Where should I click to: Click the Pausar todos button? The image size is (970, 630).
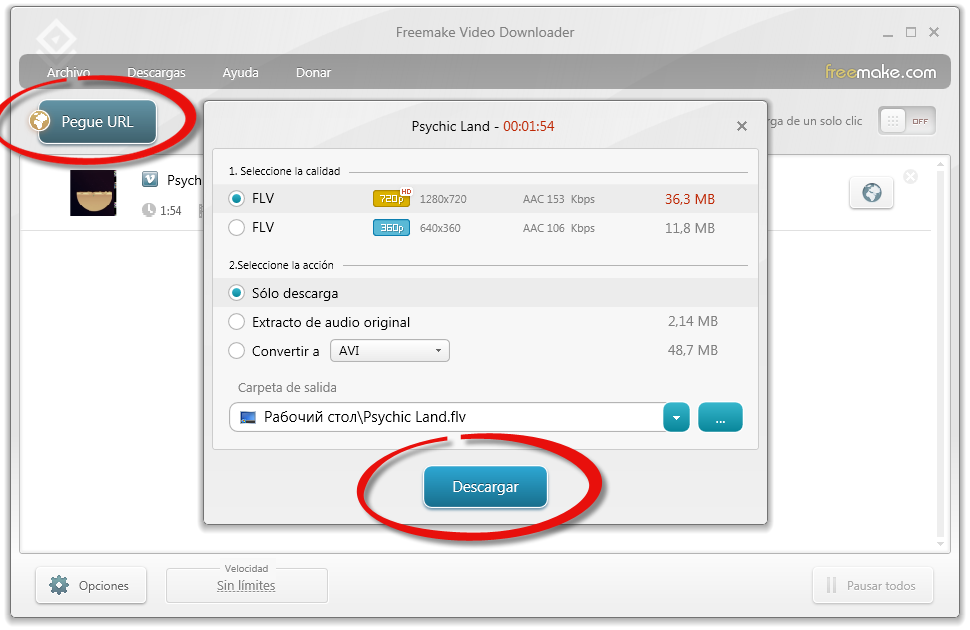872,585
